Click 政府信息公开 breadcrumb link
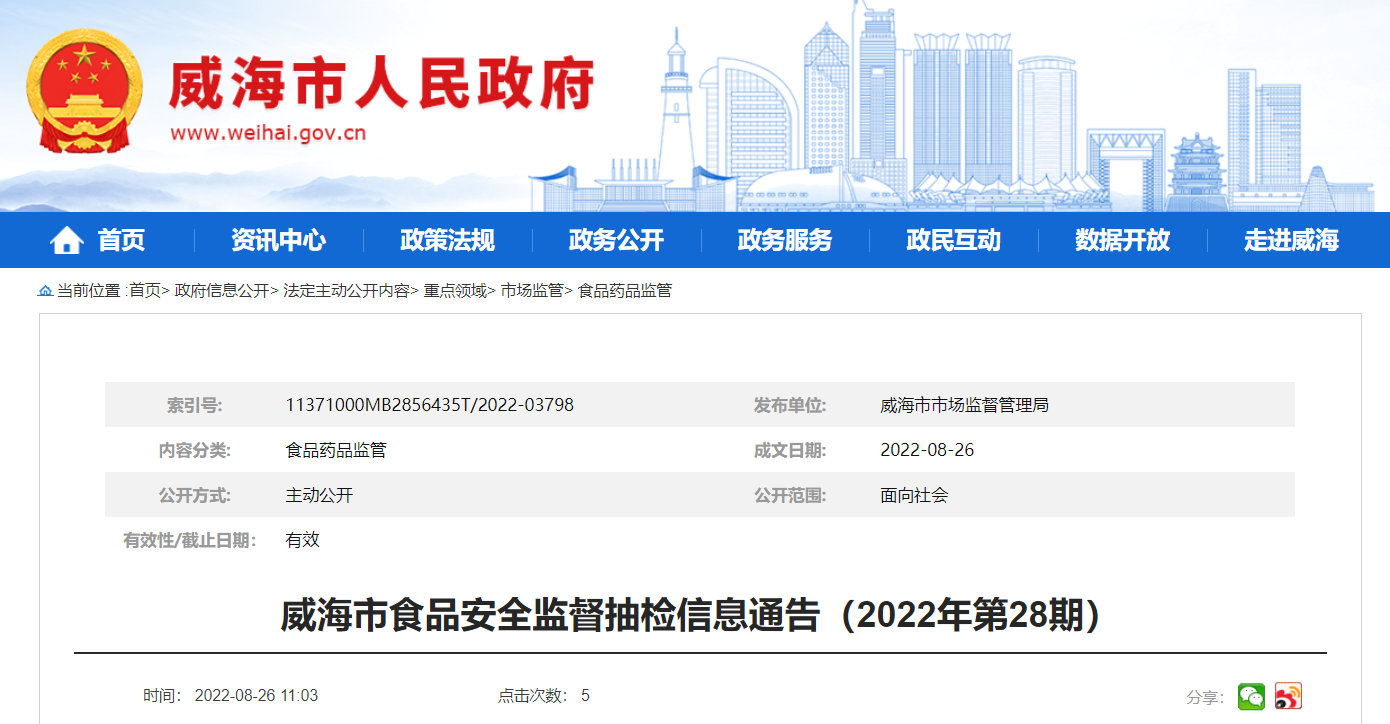Viewport: 1390px width, 724px height. [x=221, y=291]
